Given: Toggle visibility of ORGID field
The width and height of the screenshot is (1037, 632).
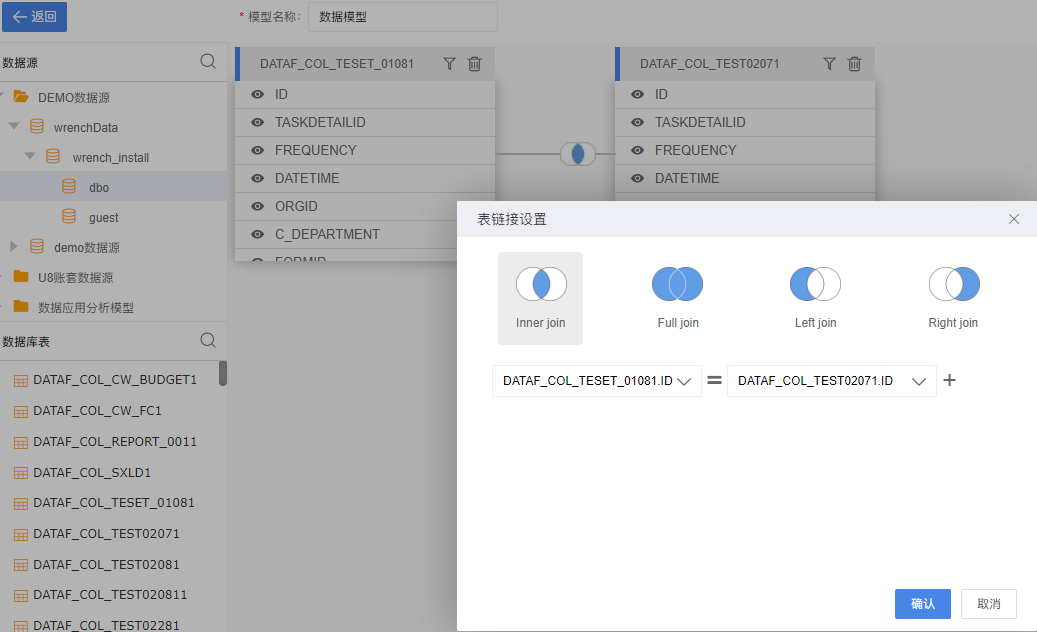Looking at the screenshot, I should point(258,206).
